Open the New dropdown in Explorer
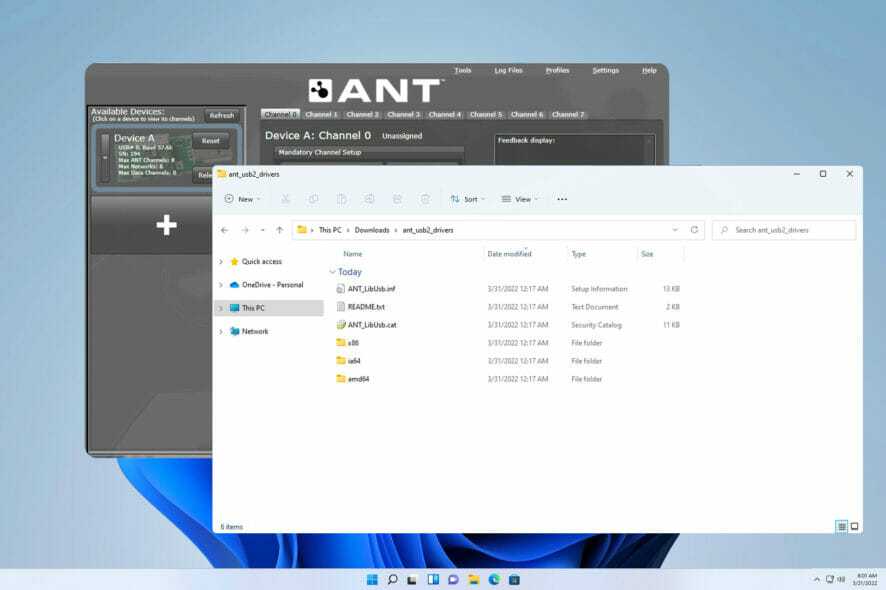 (242, 199)
